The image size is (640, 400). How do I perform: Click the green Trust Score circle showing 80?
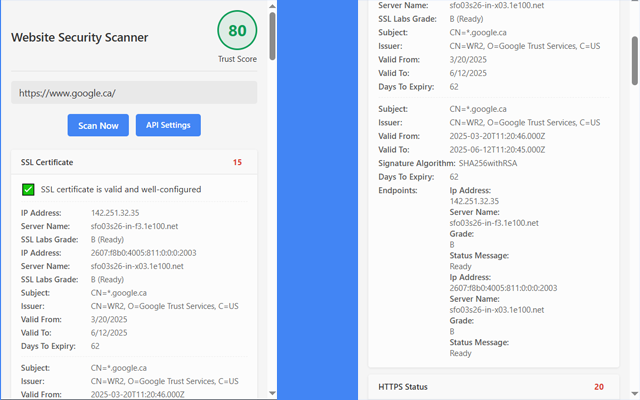[x=237, y=30]
